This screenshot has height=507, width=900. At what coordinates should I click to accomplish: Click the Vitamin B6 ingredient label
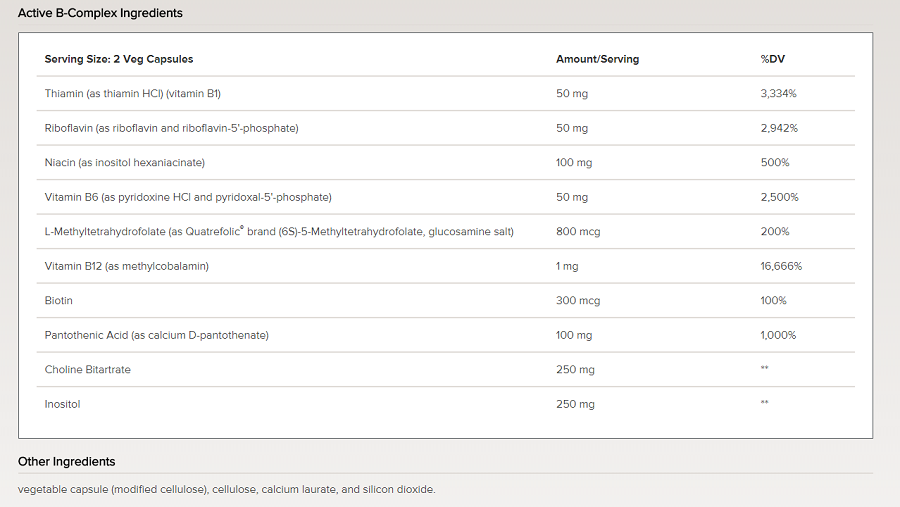(x=188, y=197)
